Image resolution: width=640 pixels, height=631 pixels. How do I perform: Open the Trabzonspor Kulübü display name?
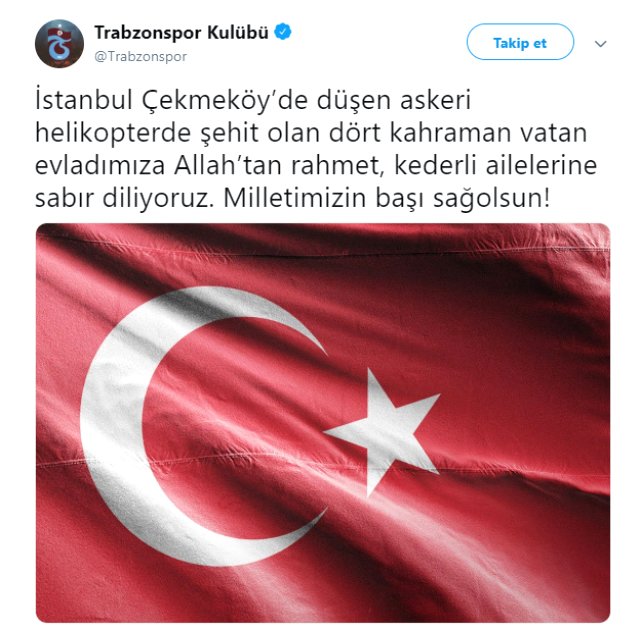click(x=181, y=33)
